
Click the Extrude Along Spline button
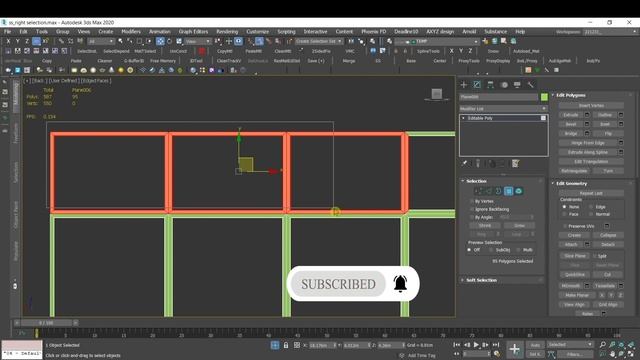pyautogui.click(x=588, y=152)
